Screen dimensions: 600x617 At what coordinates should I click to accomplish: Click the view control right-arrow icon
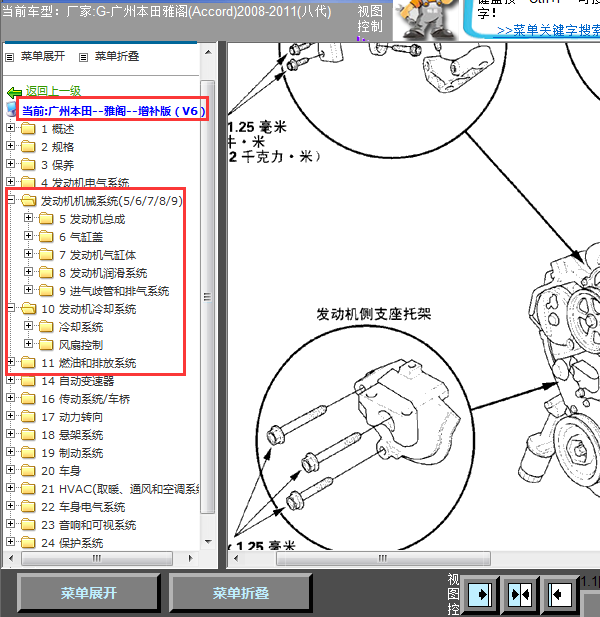click(x=479, y=594)
